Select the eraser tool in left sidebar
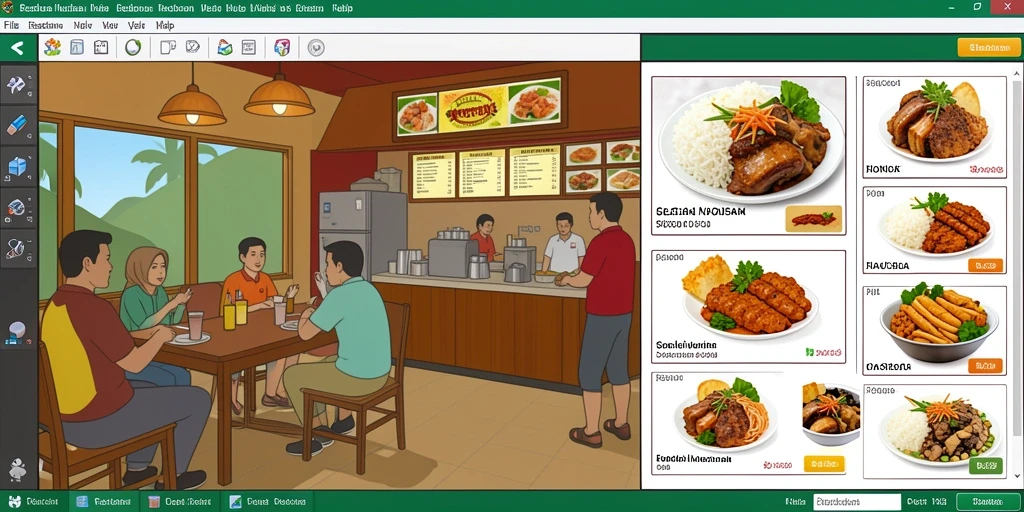This screenshot has width=1024, height=512. point(17,125)
